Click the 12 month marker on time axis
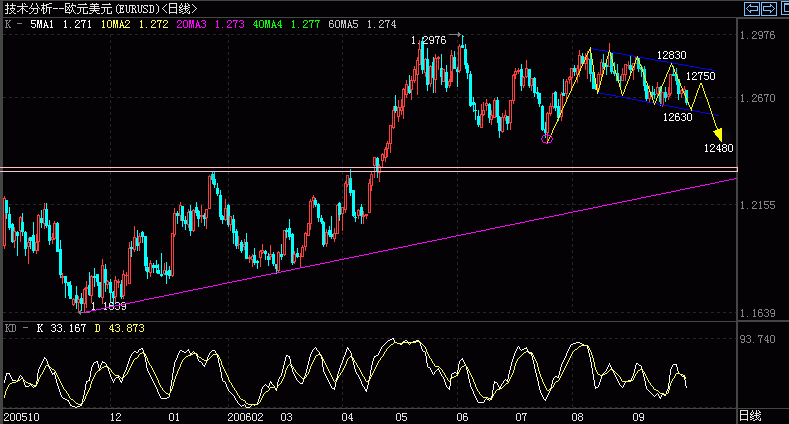 [116, 417]
